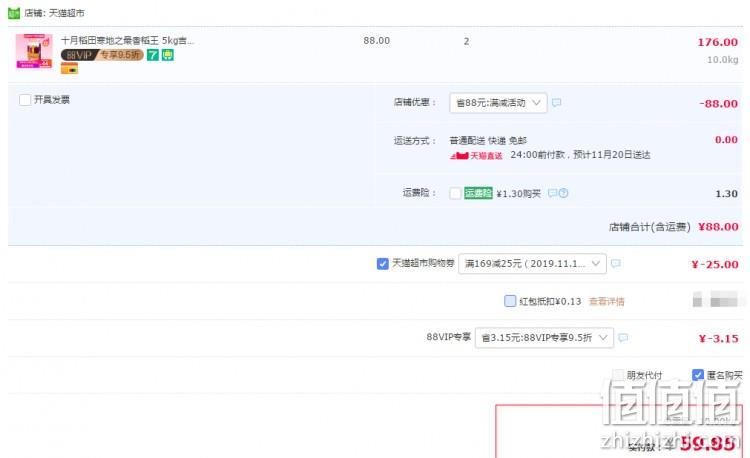Image resolution: width=750 pixels, height=458 pixels.
Task: Click the unit price 88.00
Action: click(x=376, y=41)
